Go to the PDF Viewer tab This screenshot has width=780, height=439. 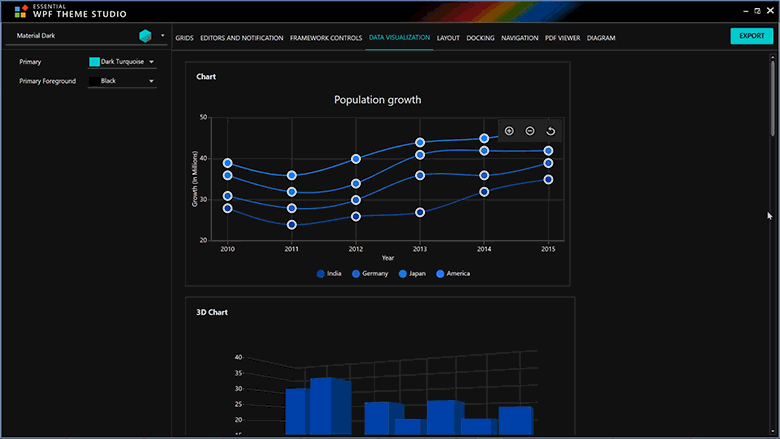tap(563, 38)
